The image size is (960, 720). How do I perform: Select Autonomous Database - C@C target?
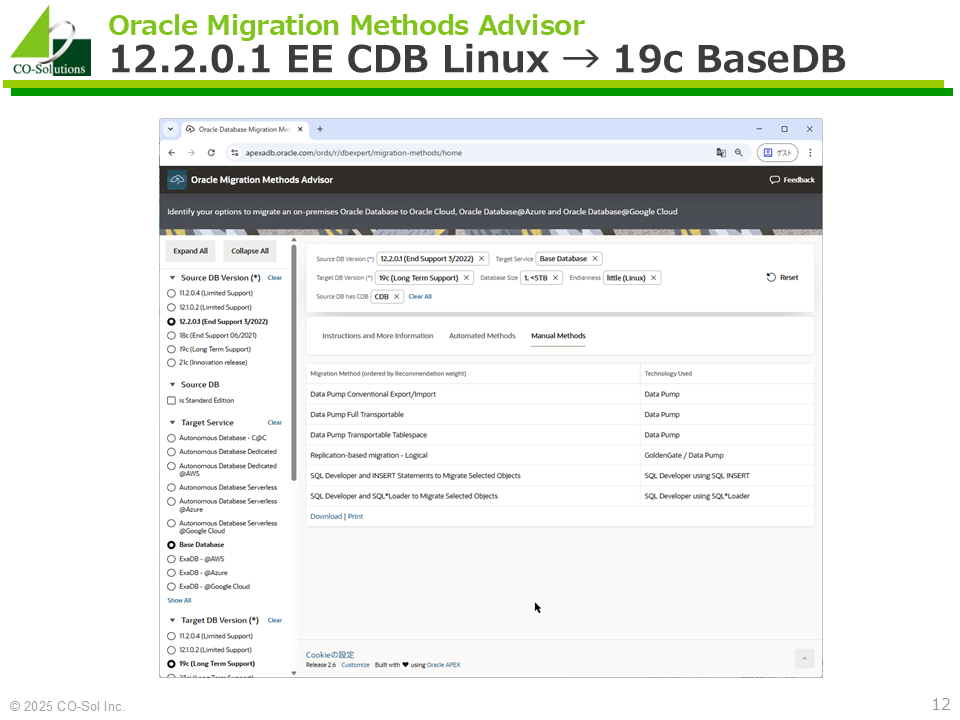171,438
